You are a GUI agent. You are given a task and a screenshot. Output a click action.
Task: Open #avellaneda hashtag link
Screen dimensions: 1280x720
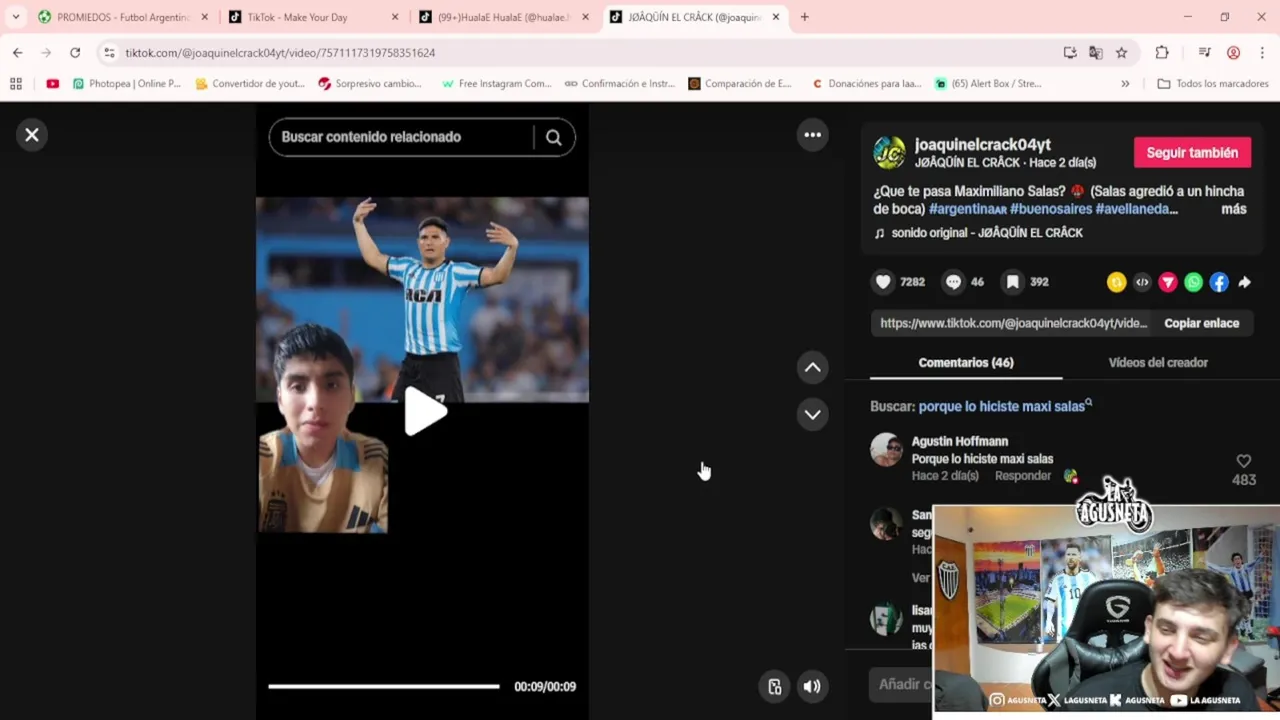(x=1136, y=209)
